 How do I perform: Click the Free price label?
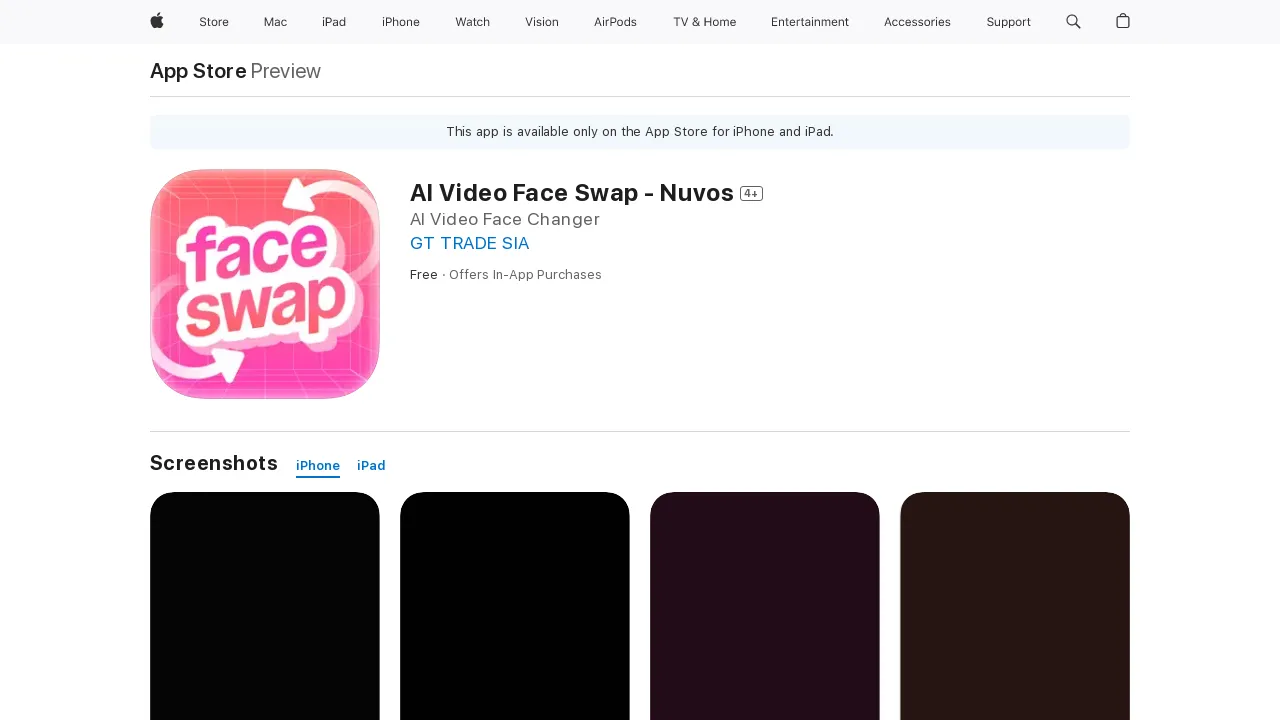pos(424,275)
